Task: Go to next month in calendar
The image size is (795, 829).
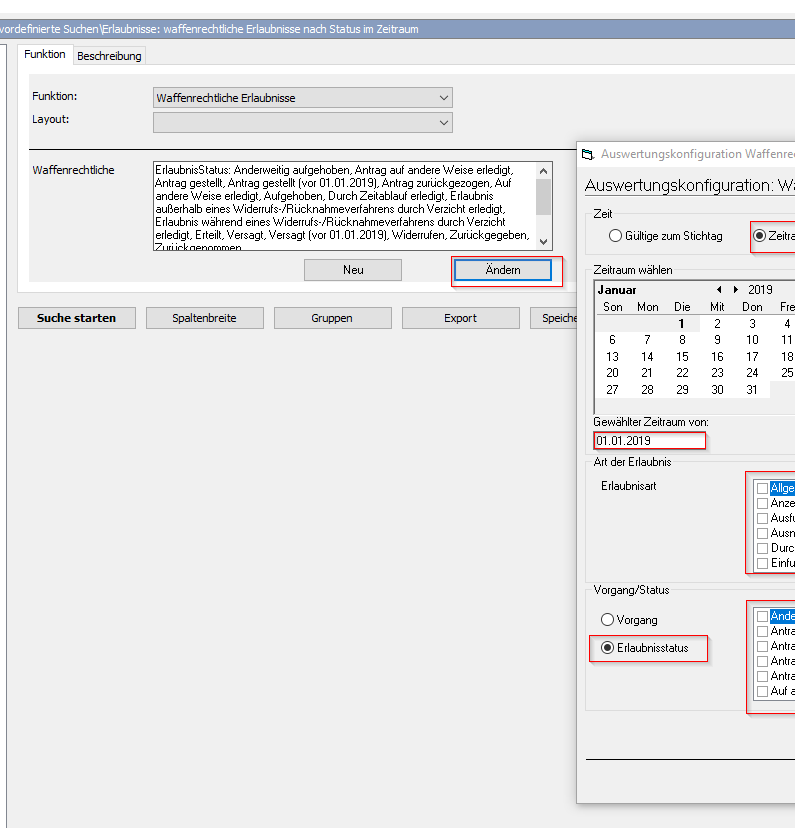Action: [736, 290]
